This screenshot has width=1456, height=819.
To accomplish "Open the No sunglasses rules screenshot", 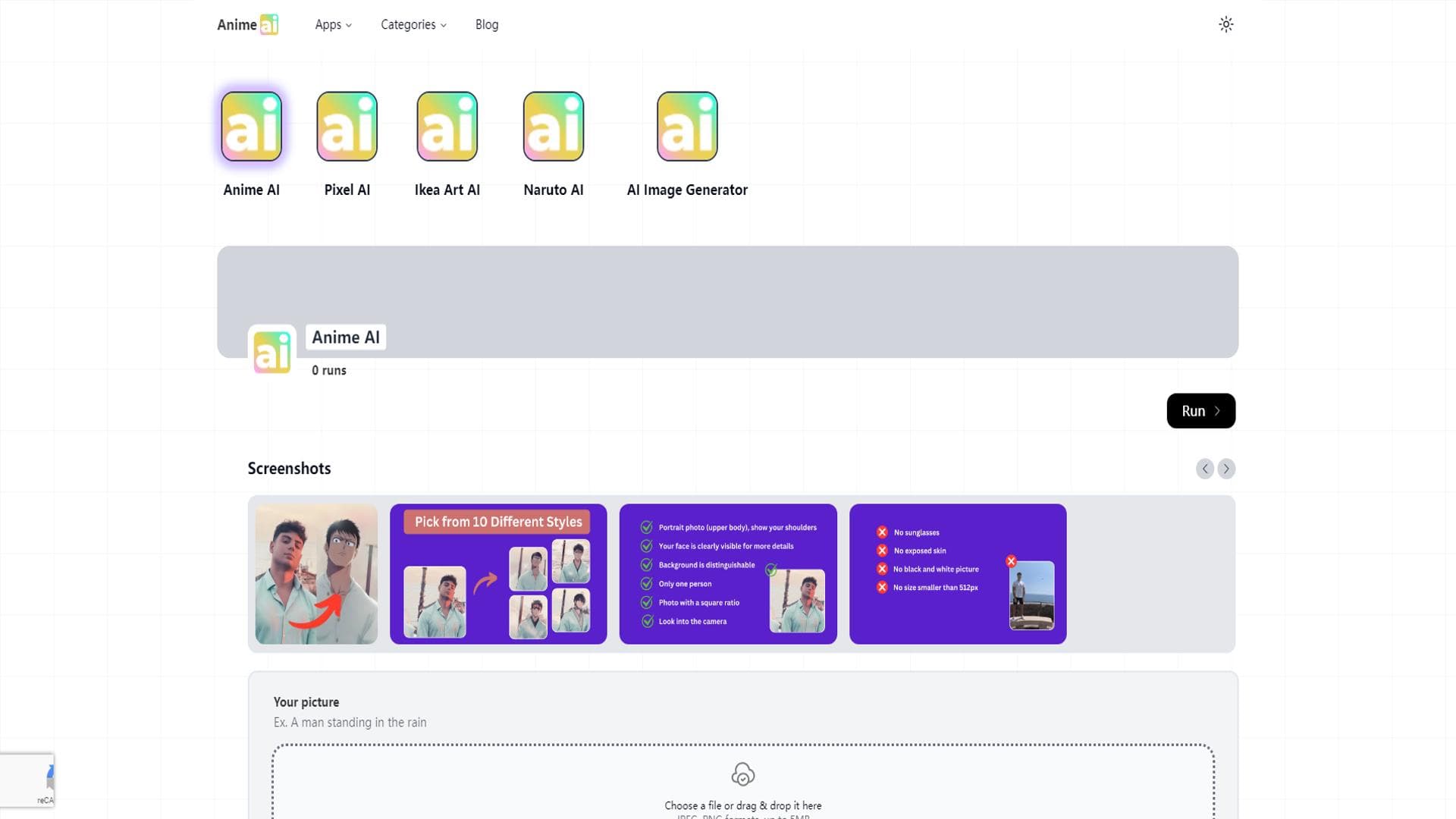I will click(958, 574).
